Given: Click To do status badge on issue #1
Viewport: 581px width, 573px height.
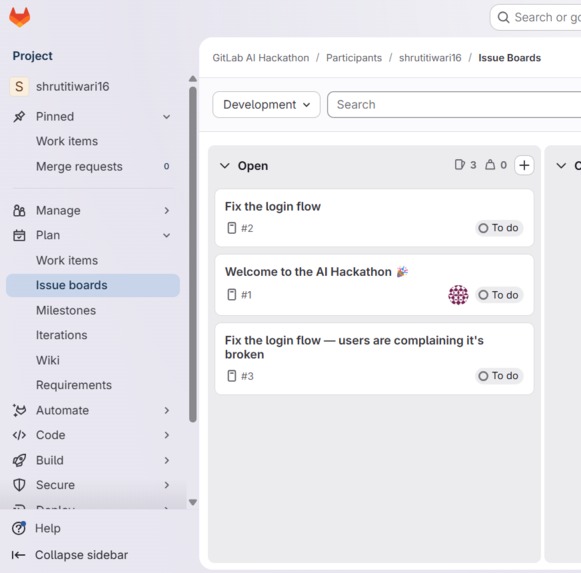Looking at the screenshot, I should (499, 295).
